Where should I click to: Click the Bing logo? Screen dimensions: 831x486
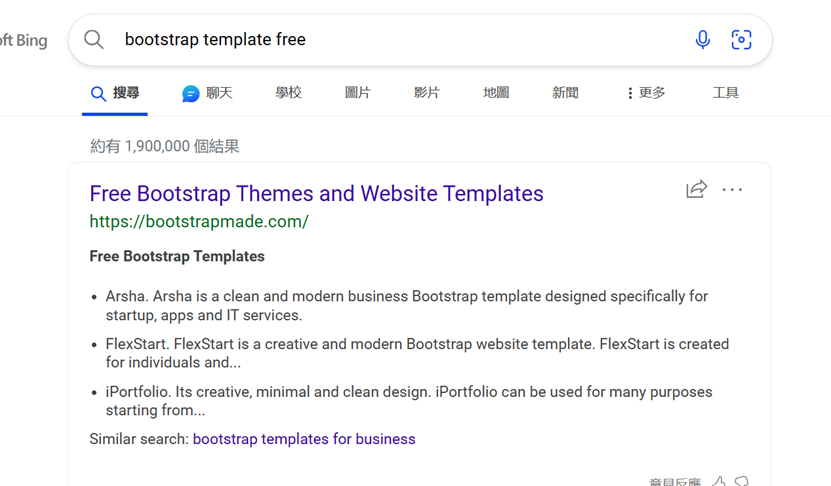click(x=24, y=40)
